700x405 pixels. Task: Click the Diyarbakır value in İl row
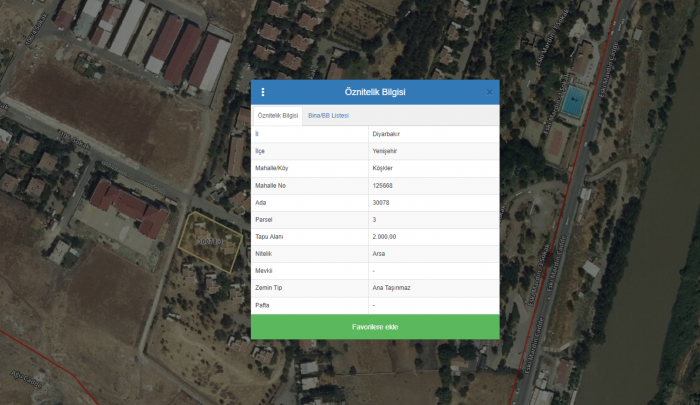388,134
